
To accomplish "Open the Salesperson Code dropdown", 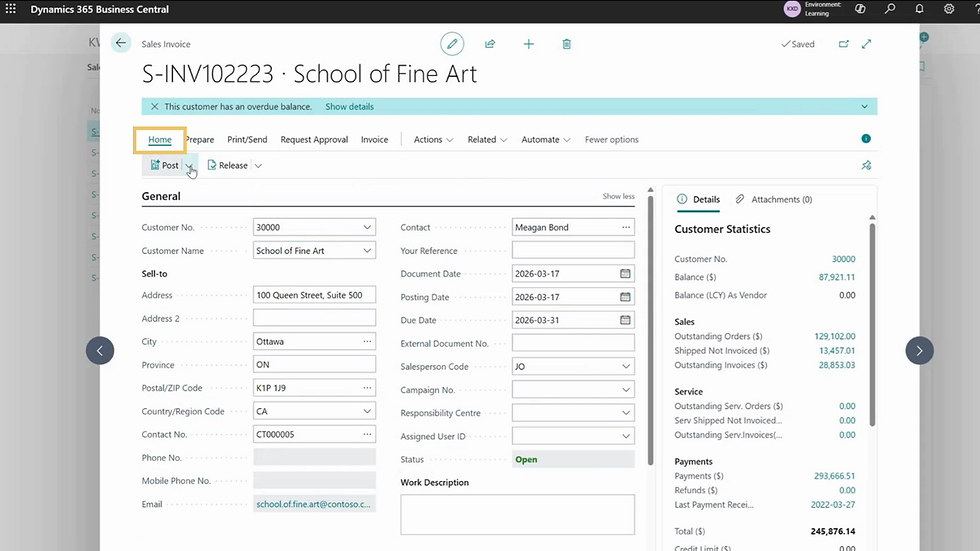I will [626, 366].
